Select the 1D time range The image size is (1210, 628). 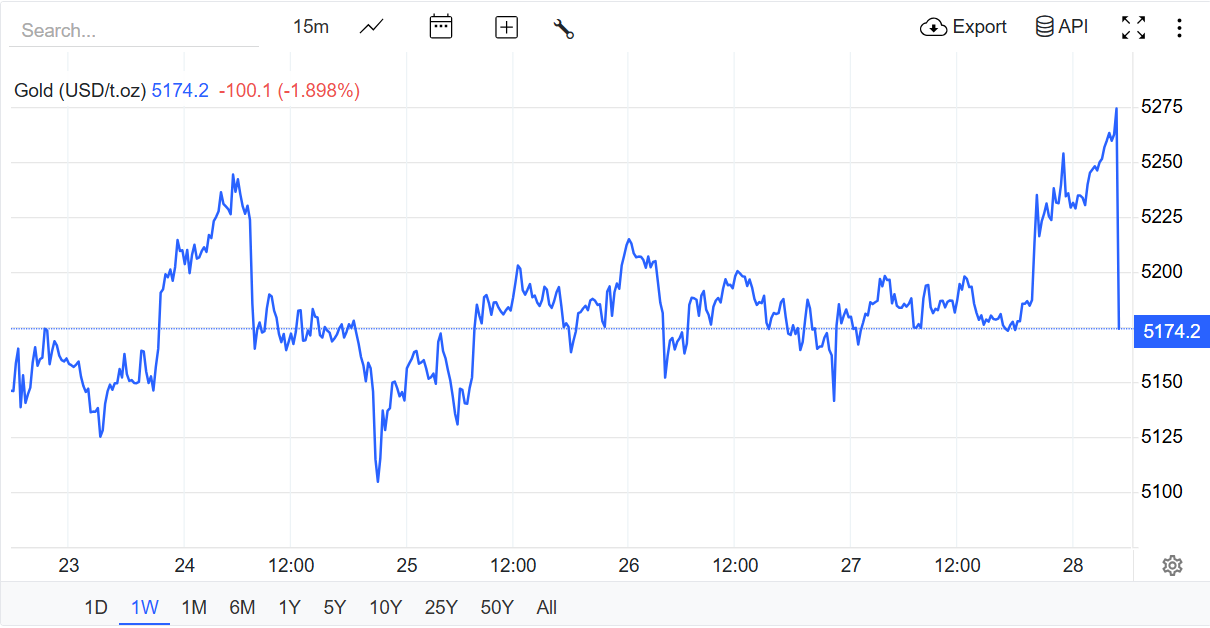pyautogui.click(x=95, y=607)
